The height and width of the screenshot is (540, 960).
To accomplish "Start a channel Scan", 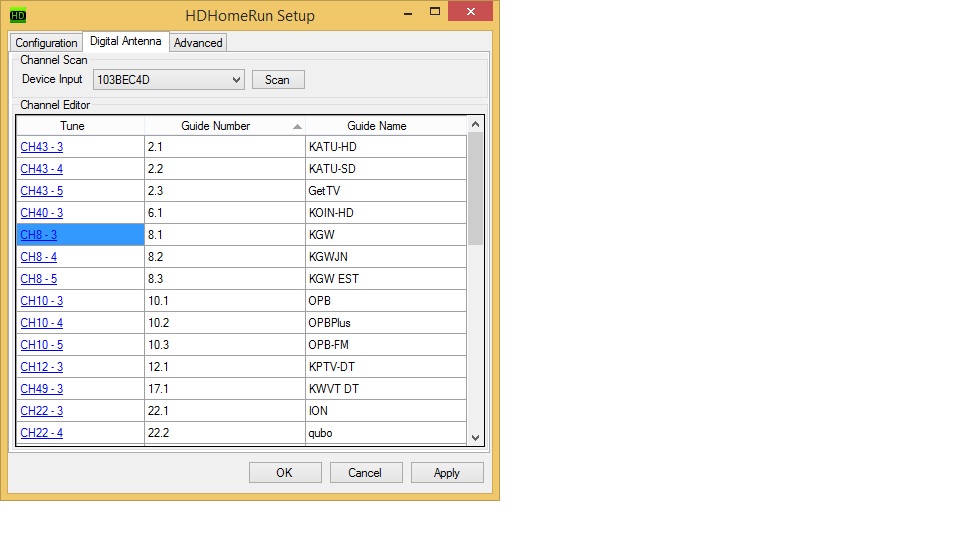I will (x=278, y=80).
